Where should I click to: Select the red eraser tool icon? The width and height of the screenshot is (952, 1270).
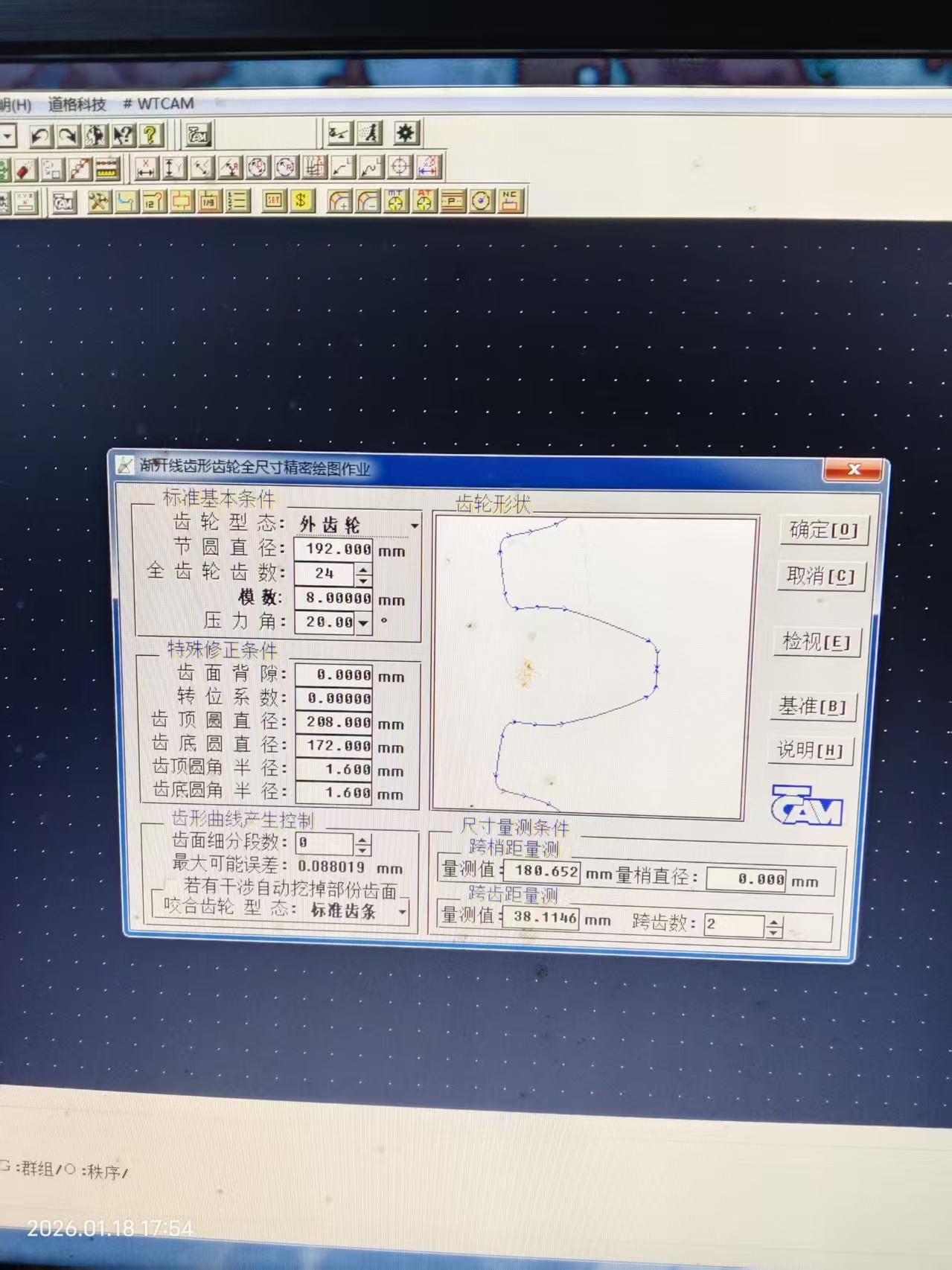(26, 170)
